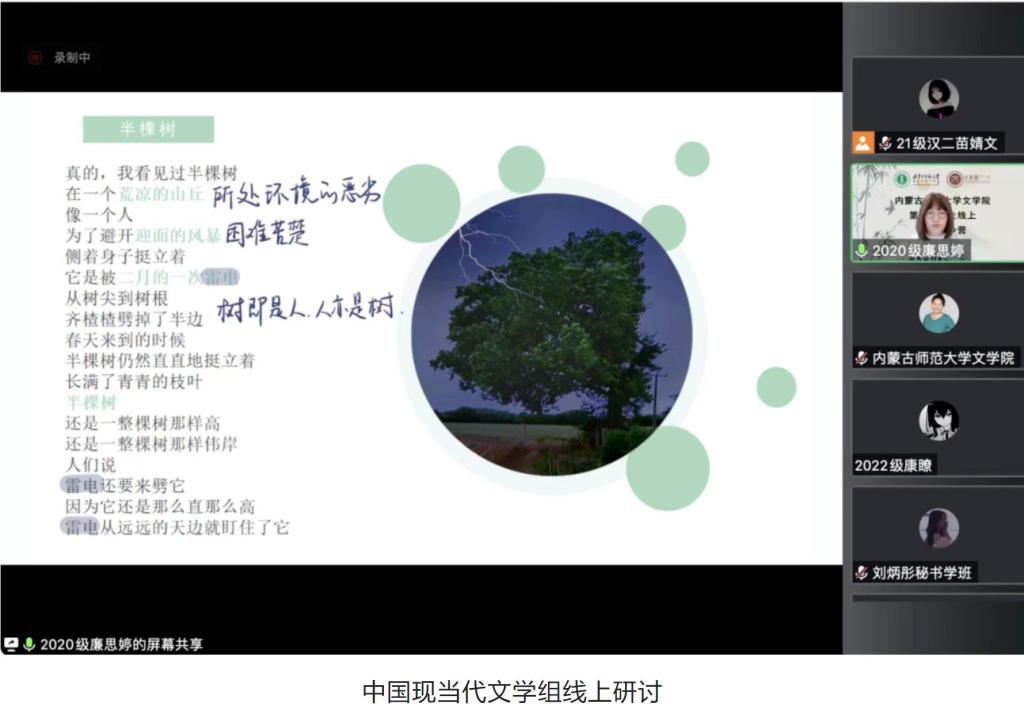Screen dimensions: 1024x707
Task: Click the orange host icon beside 21级汉二苗婧文
Action: pos(862,143)
